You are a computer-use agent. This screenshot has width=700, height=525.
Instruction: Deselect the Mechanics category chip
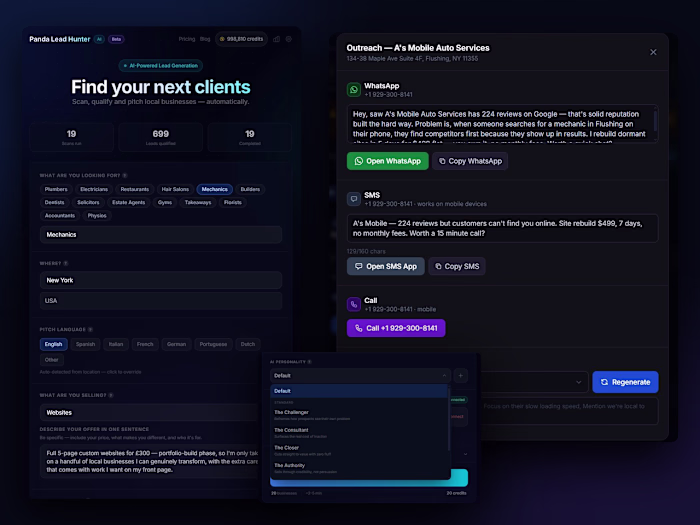[x=215, y=189]
